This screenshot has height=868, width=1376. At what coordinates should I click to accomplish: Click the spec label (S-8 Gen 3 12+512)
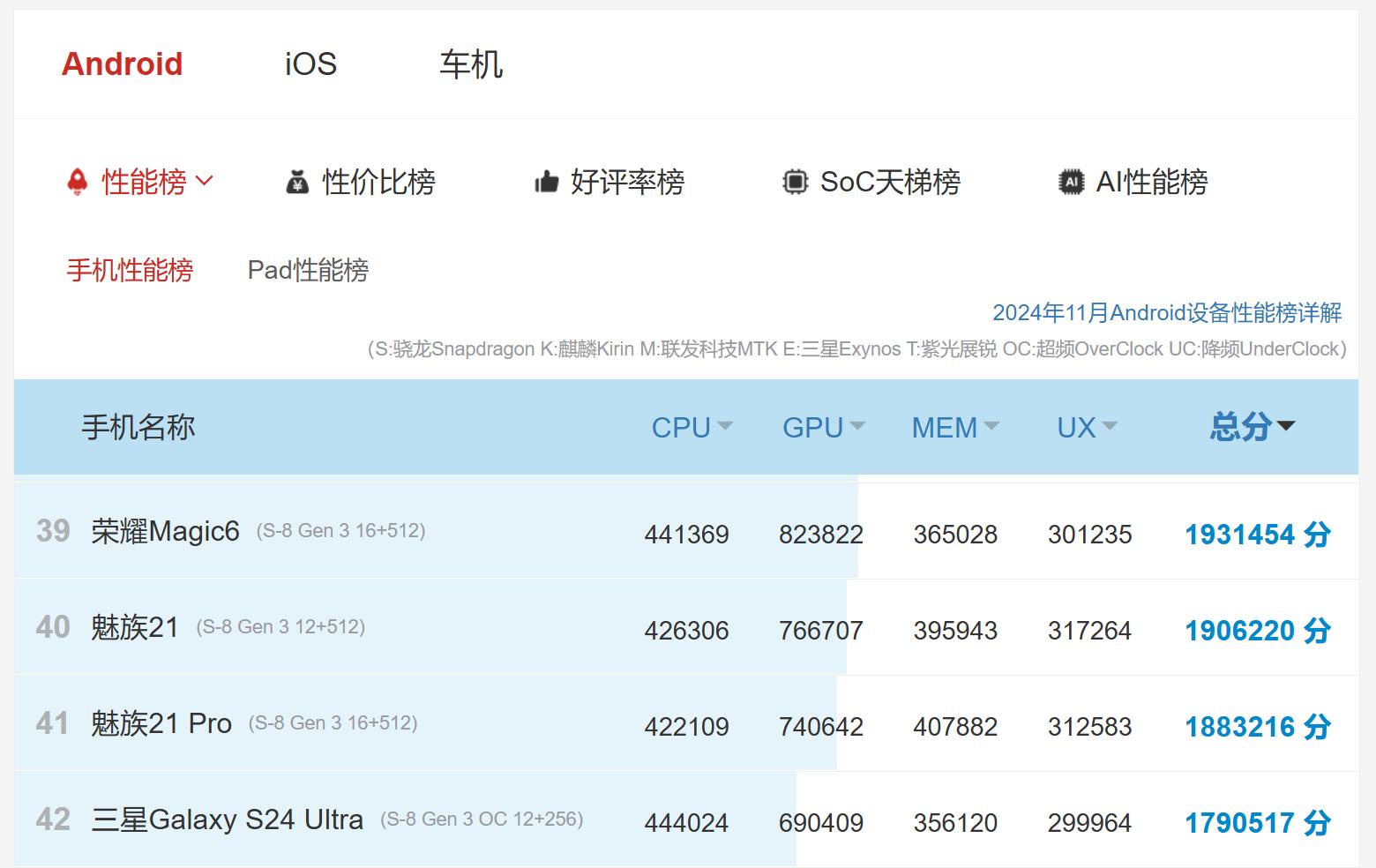coord(280,626)
